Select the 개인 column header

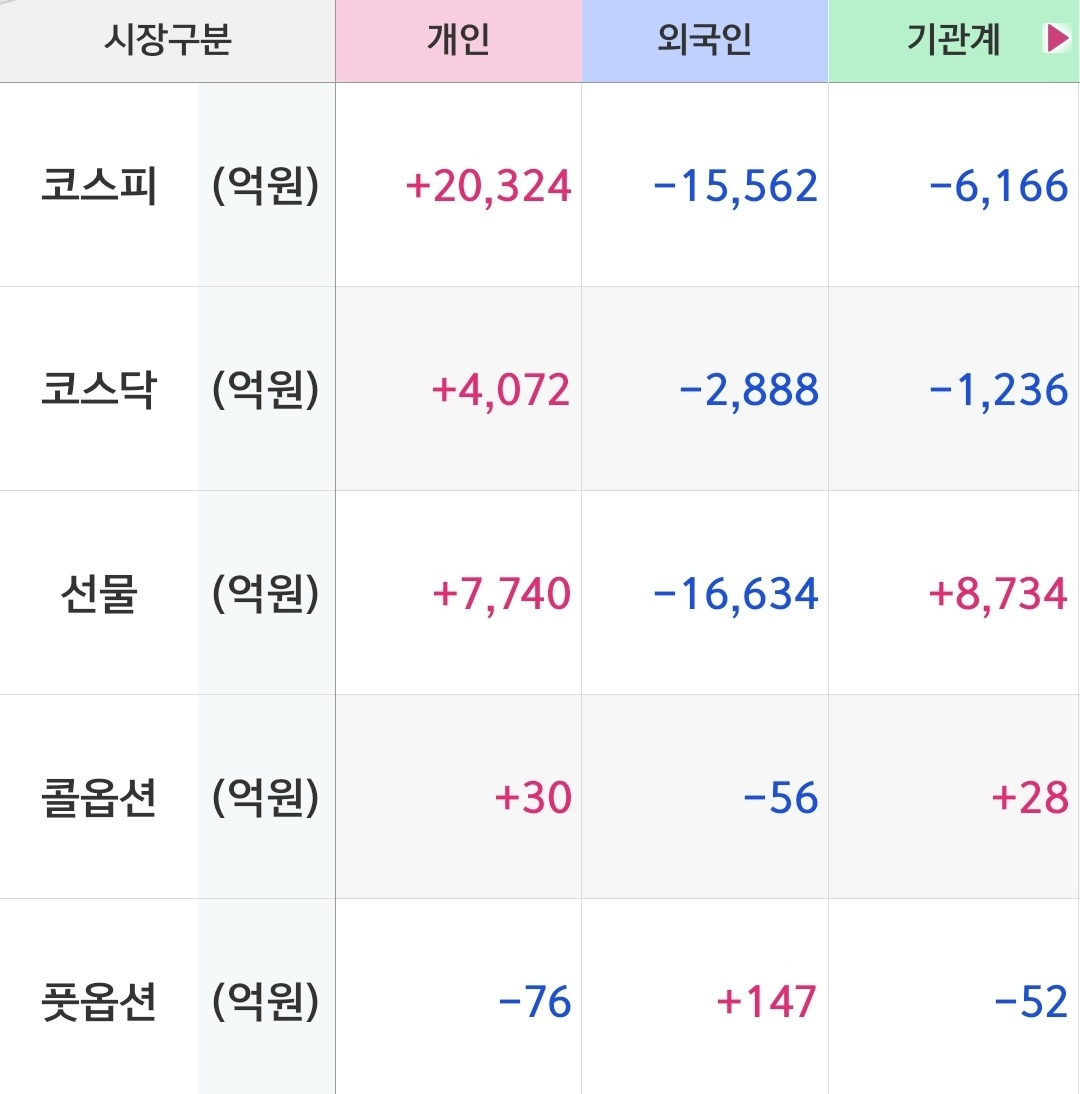point(458,40)
